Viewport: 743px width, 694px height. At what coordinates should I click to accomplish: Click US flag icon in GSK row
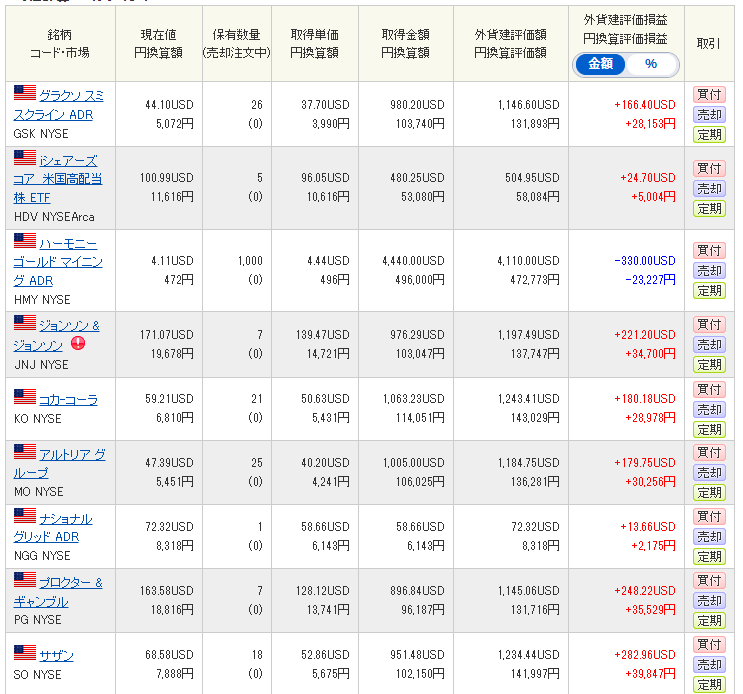tap(25, 93)
